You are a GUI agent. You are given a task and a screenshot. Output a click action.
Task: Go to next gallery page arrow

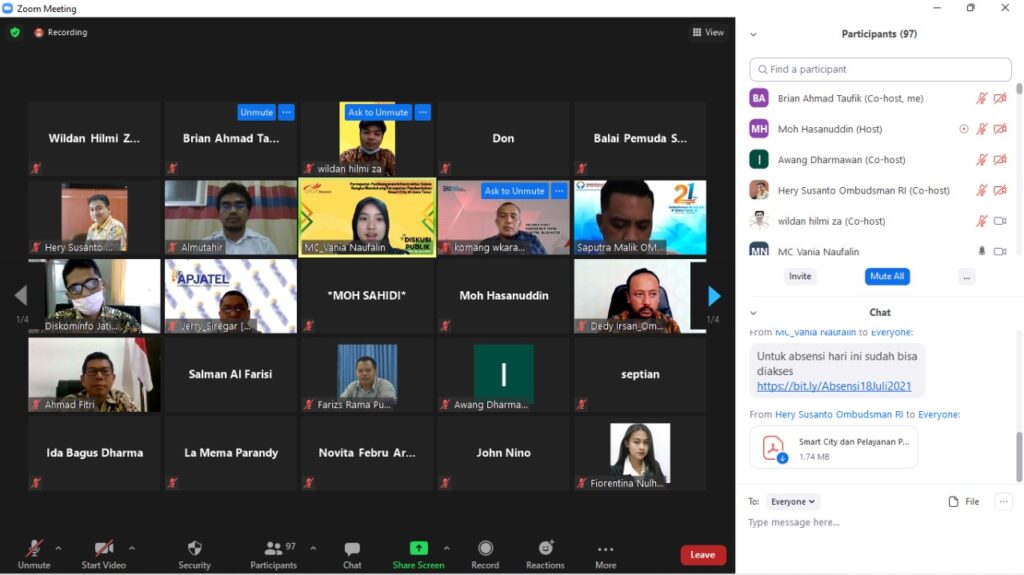pyautogui.click(x=714, y=296)
